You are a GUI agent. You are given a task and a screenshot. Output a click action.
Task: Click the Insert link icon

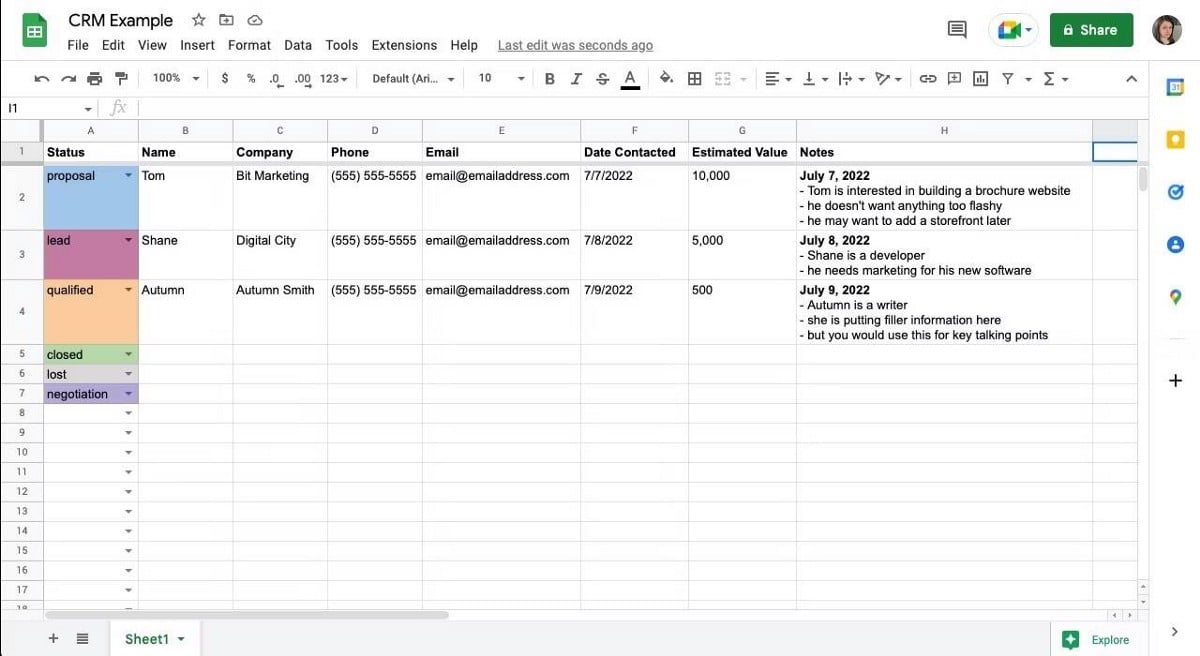pyautogui.click(x=927, y=78)
